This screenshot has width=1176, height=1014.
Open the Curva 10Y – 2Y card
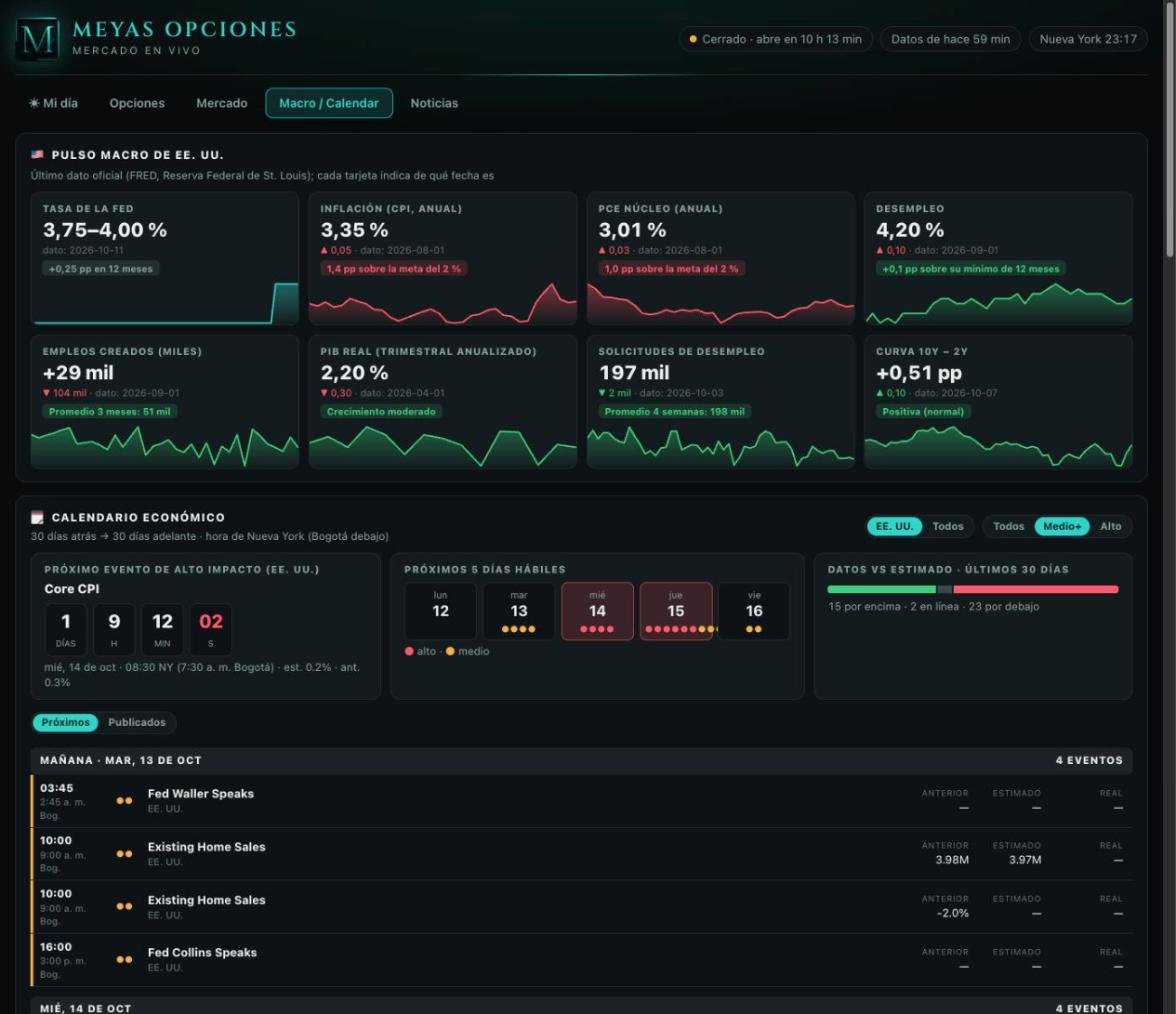(x=998, y=401)
